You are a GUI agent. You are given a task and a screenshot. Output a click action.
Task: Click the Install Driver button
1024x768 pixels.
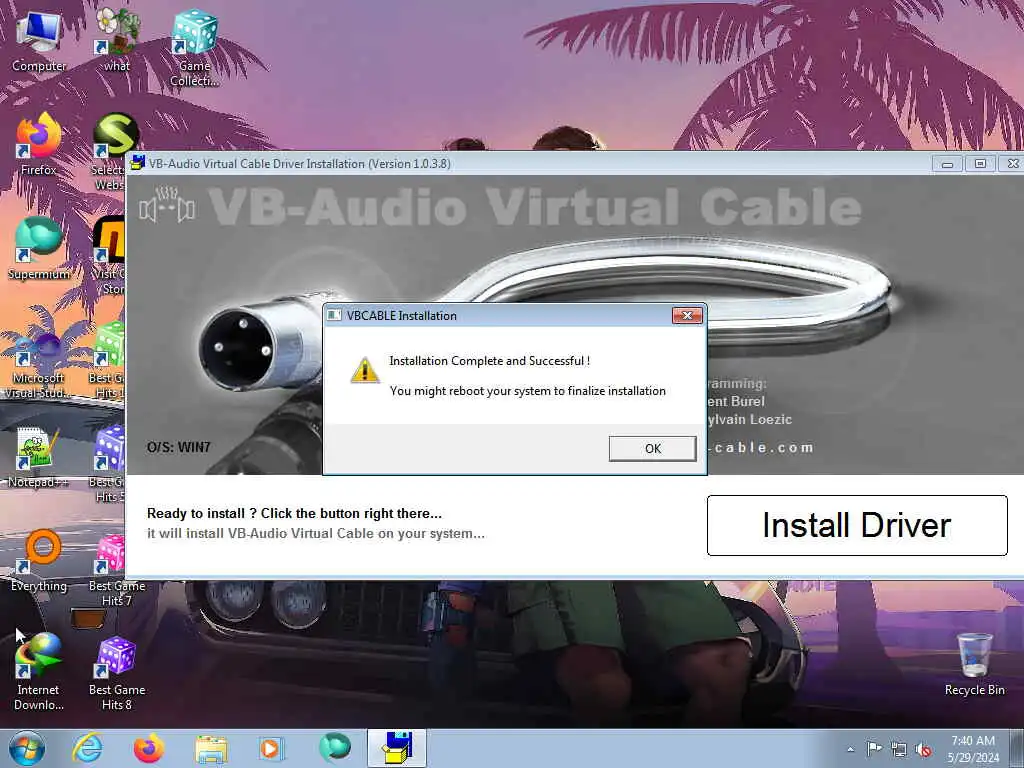point(857,525)
